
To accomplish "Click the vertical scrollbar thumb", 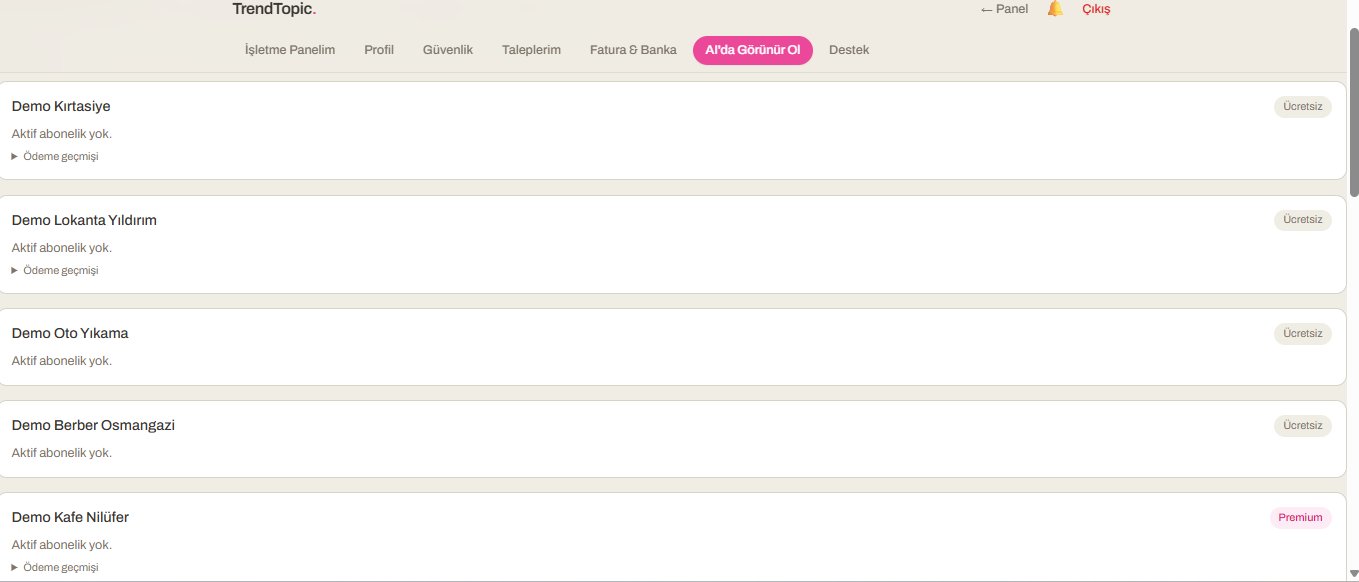I will (1354, 111).
